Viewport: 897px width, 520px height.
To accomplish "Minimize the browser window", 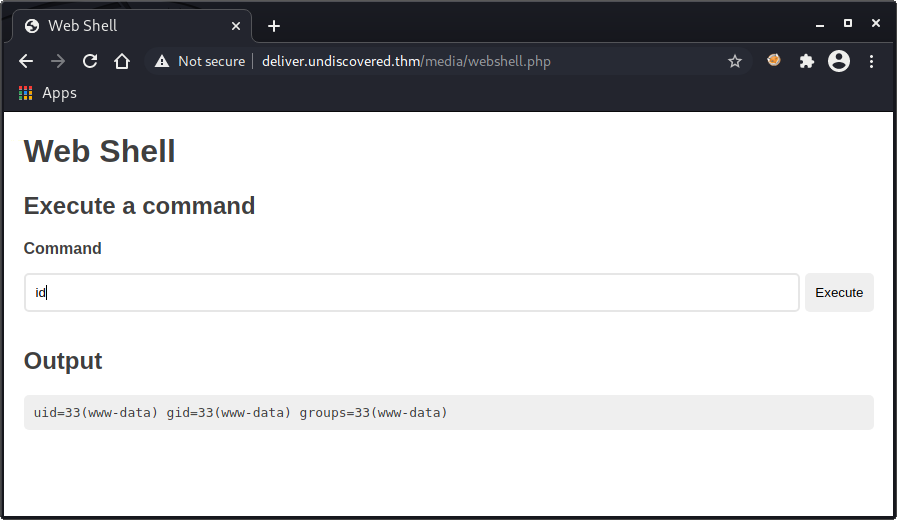I will pos(820,24).
